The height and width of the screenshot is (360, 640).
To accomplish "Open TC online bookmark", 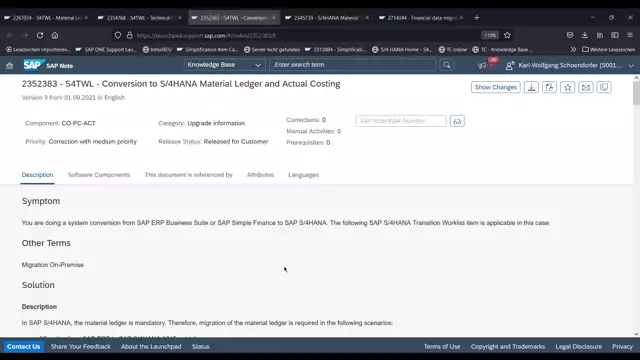I will click(x=452, y=49).
